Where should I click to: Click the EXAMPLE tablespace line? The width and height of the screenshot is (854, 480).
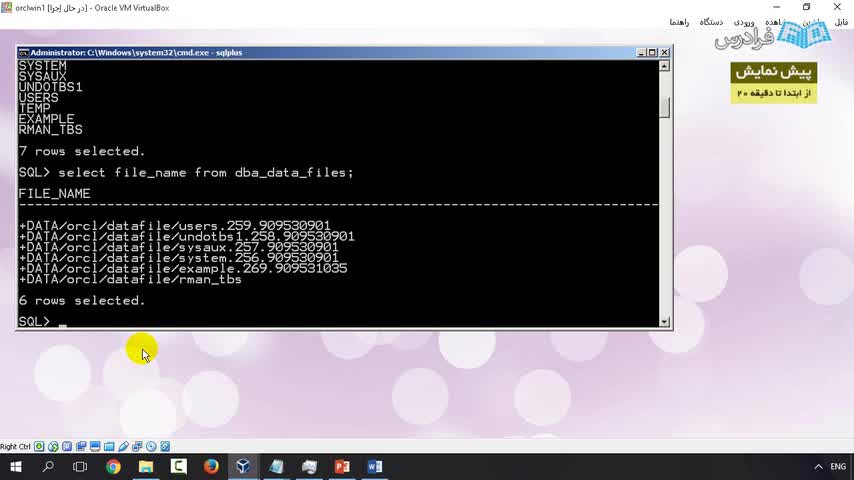(x=46, y=119)
